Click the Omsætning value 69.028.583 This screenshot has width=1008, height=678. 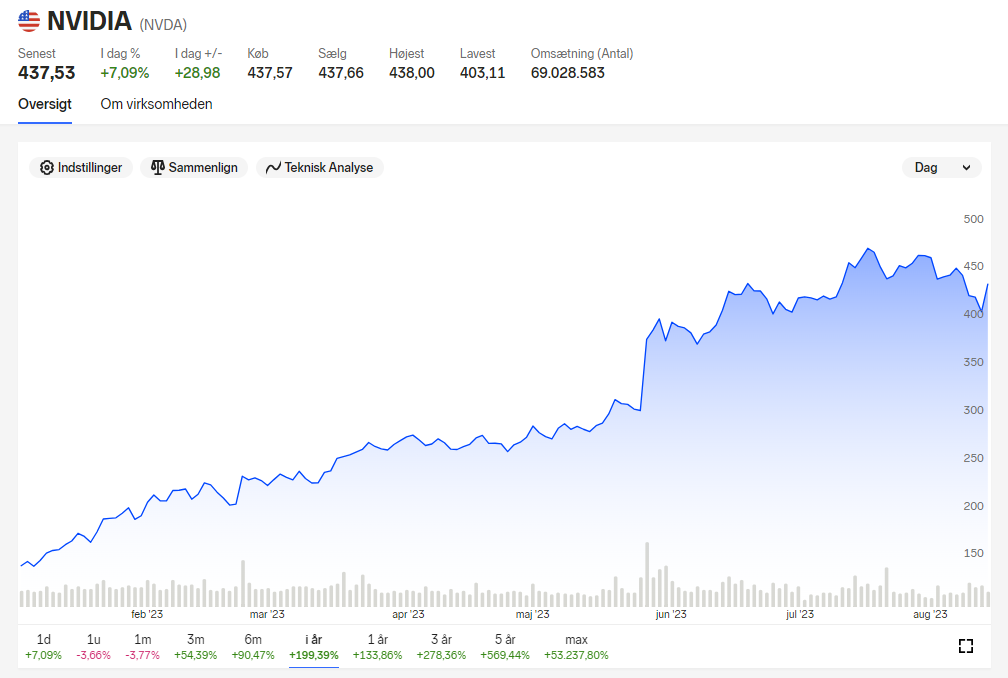click(568, 73)
